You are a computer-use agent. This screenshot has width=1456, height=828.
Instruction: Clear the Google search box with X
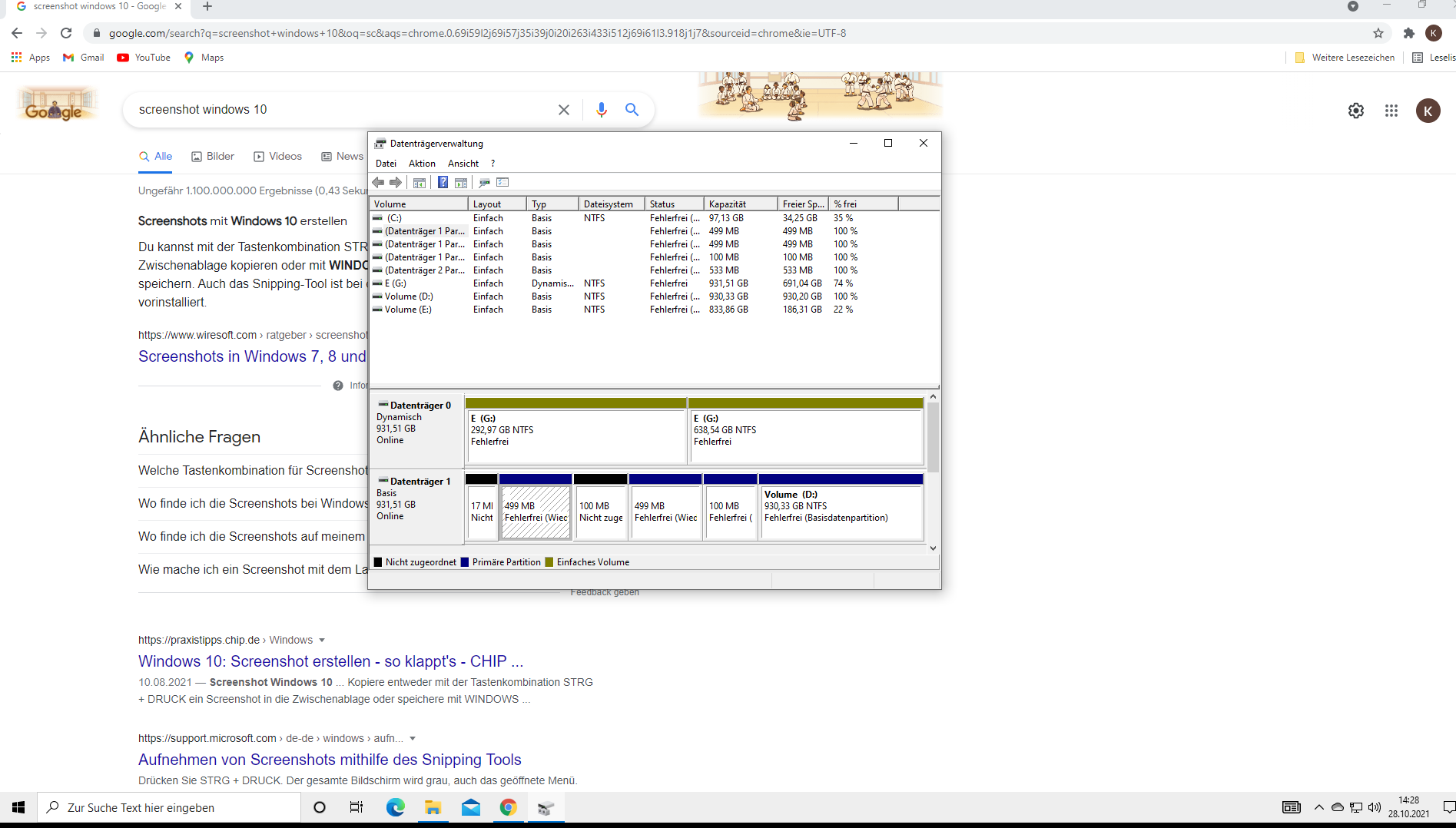pos(564,110)
